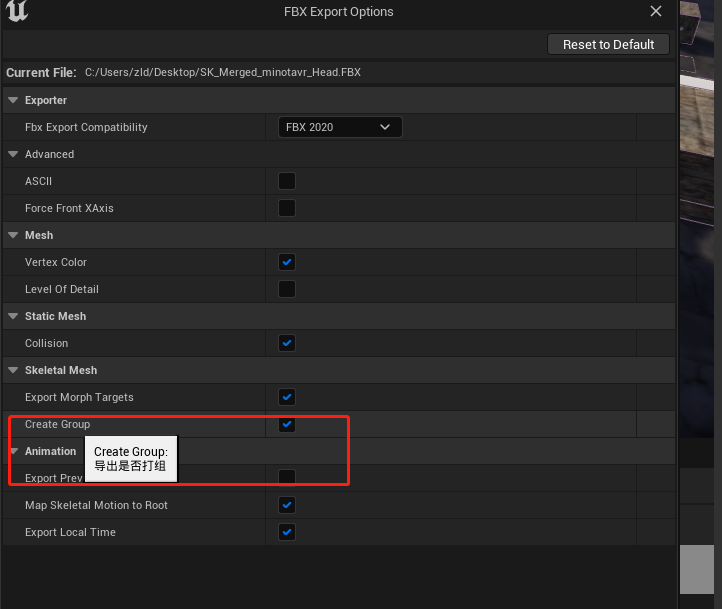Uncheck Export Local Time checkbox

(x=287, y=532)
